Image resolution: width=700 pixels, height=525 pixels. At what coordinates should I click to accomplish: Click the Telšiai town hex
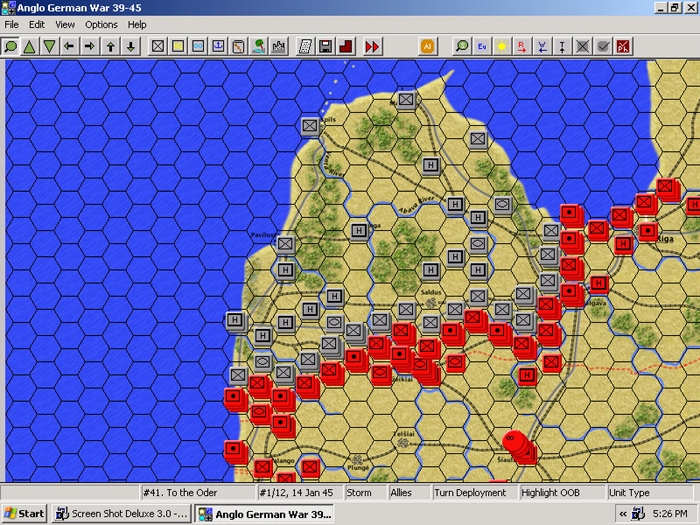pyautogui.click(x=404, y=442)
